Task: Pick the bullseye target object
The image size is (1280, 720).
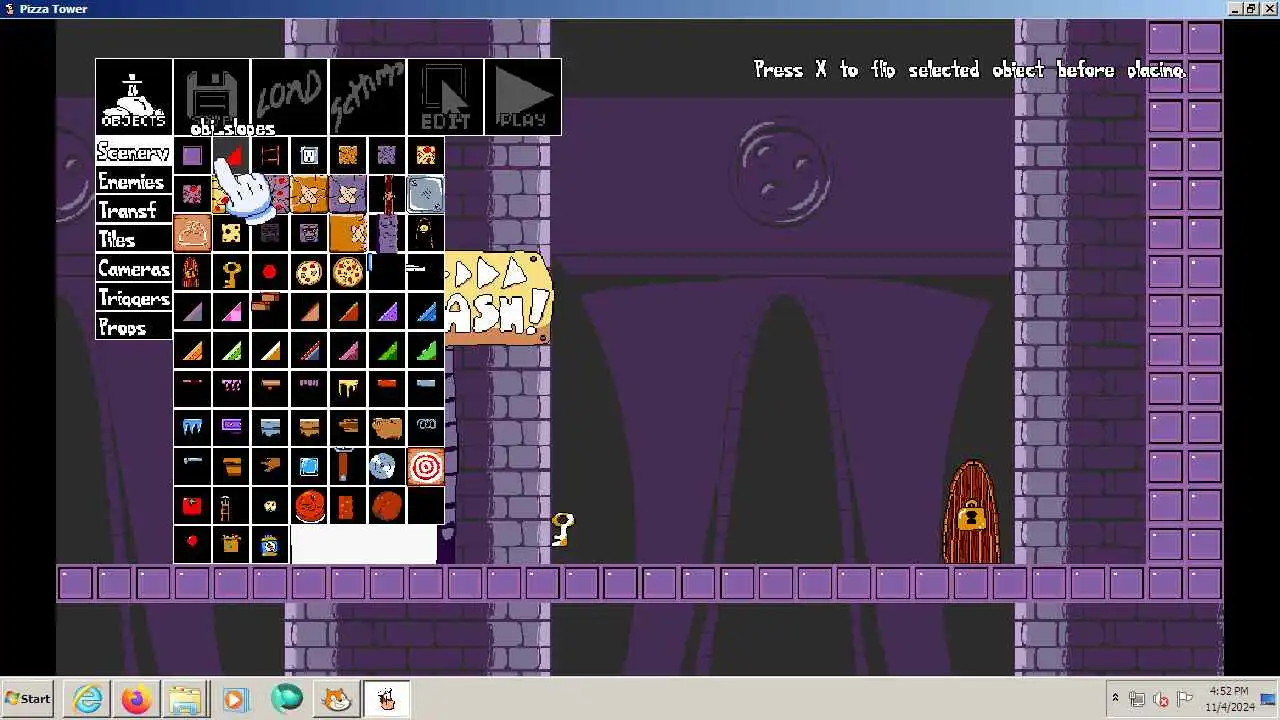Action: pyautogui.click(x=426, y=466)
